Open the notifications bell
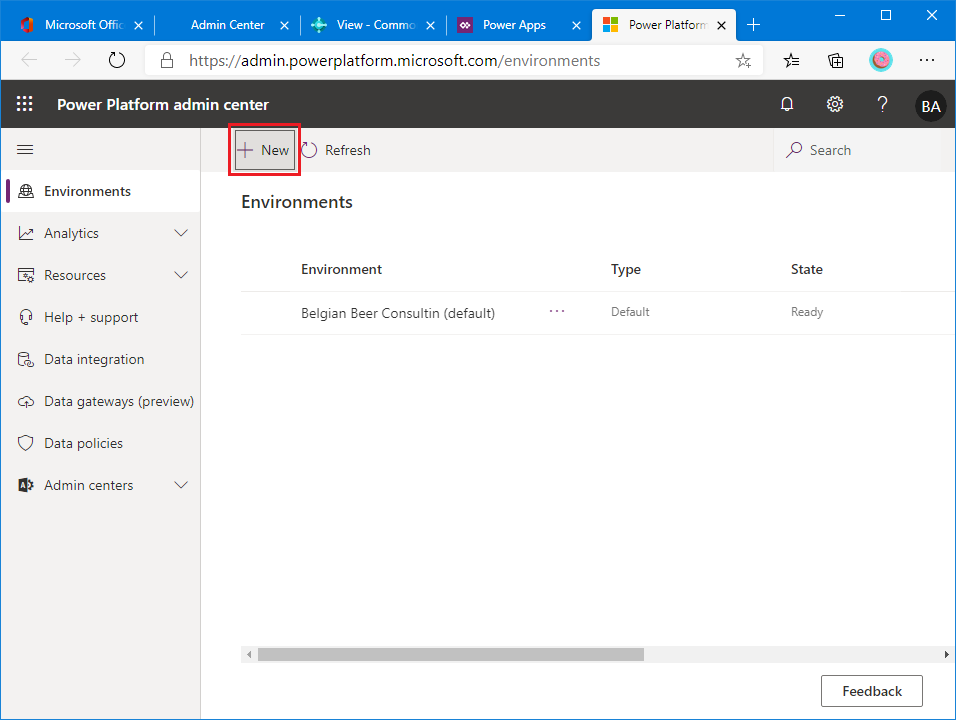 click(x=787, y=104)
